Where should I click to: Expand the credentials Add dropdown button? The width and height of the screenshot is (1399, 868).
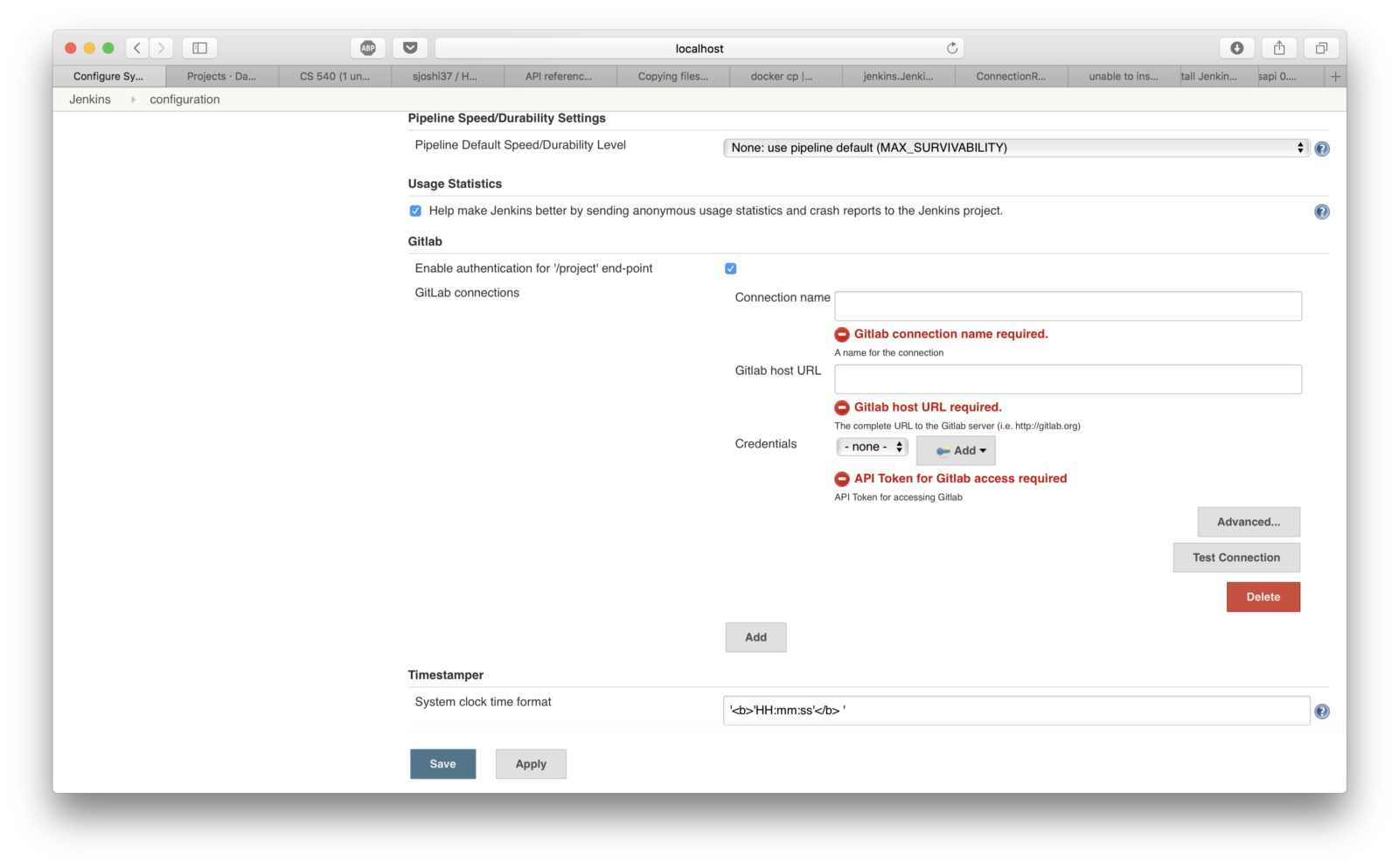coord(956,451)
